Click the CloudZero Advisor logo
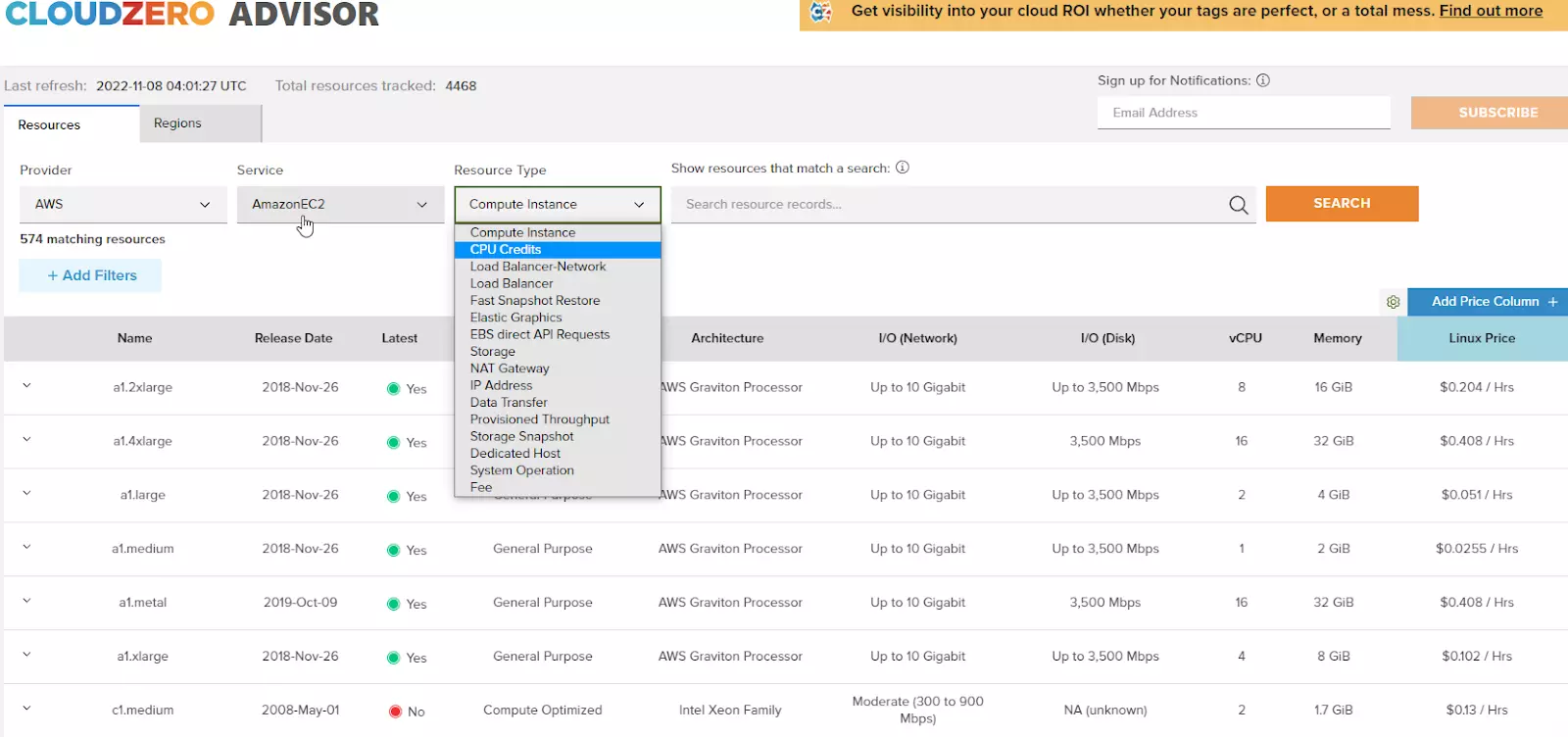Screen dimensions: 1568x737 click(x=192, y=14)
